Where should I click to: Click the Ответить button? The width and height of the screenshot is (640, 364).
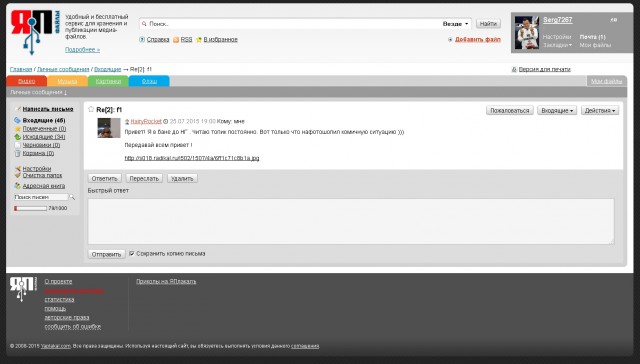click(x=104, y=178)
